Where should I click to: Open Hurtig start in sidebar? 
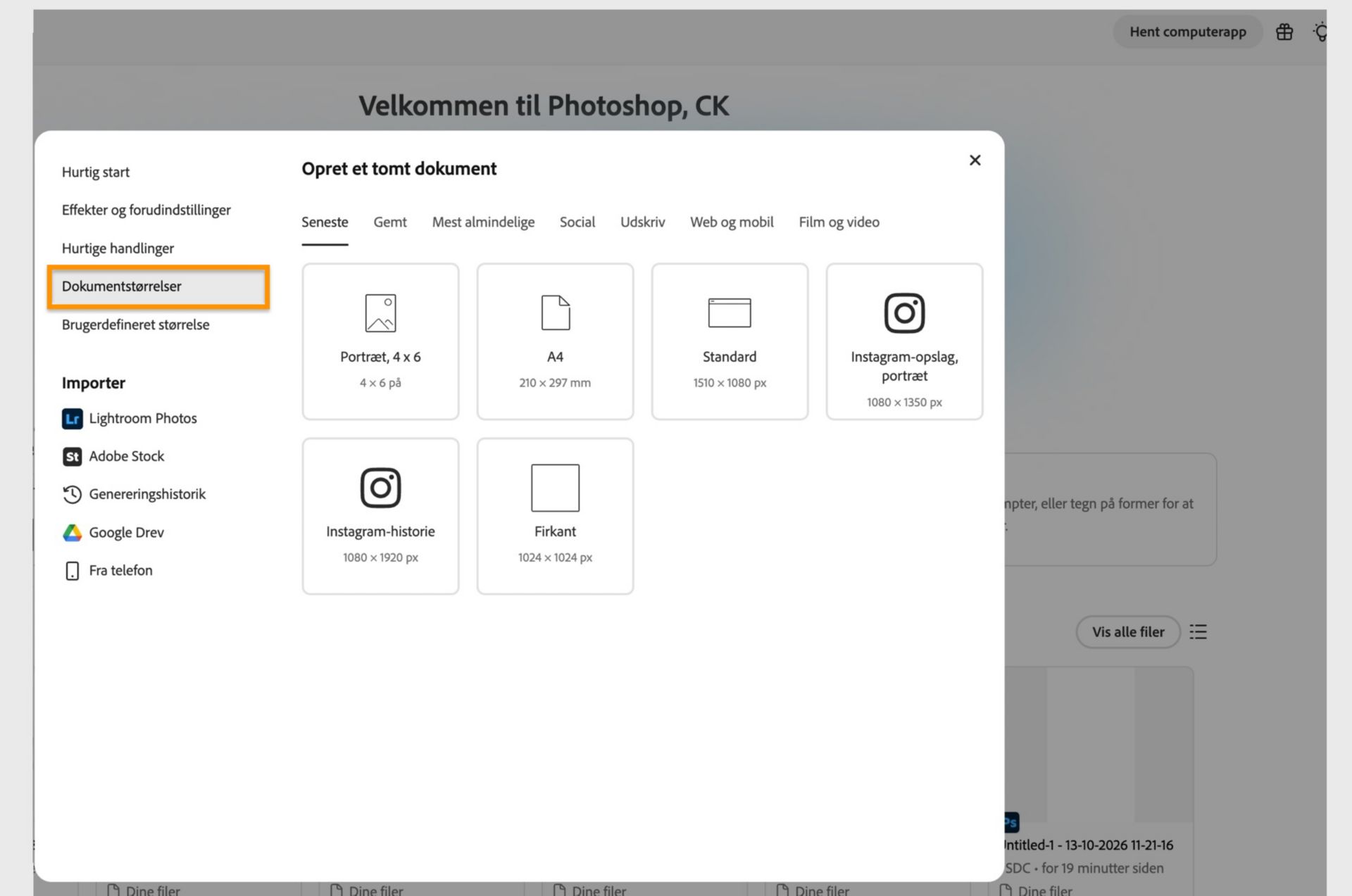pyautogui.click(x=96, y=172)
